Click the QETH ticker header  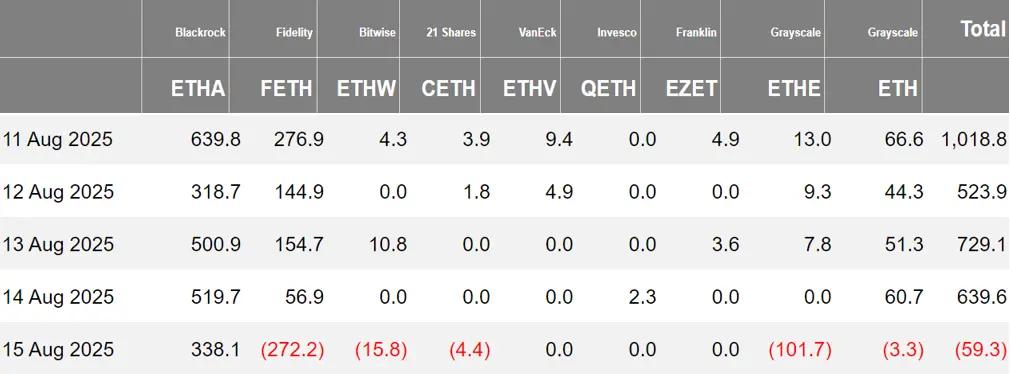tap(607, 89)
